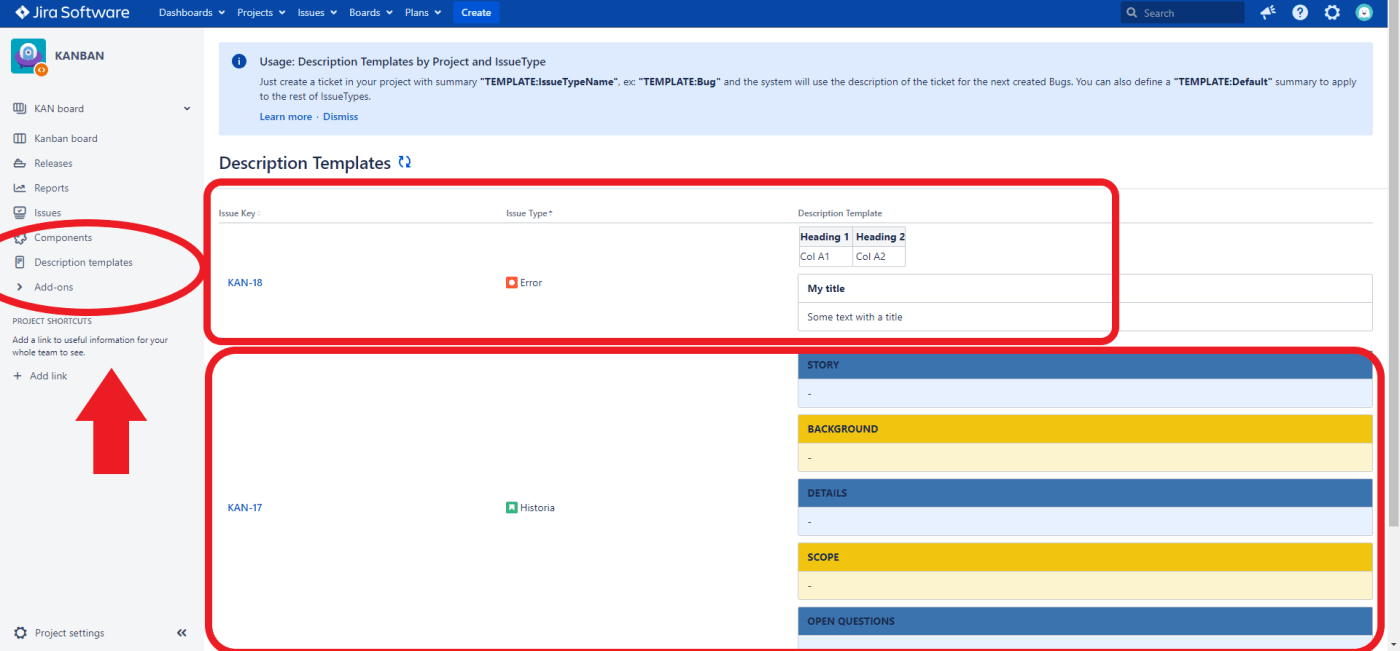
Task: Open the Issues menu in top navigation
Action: [x=317, y=13]
